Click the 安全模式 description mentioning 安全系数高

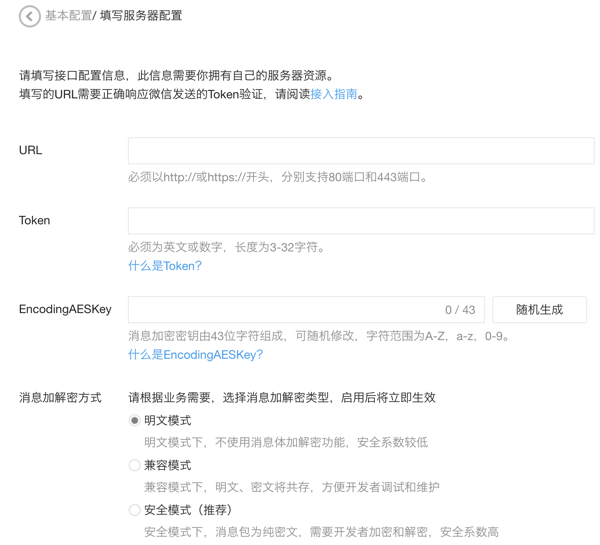click(x=321, y=531)
